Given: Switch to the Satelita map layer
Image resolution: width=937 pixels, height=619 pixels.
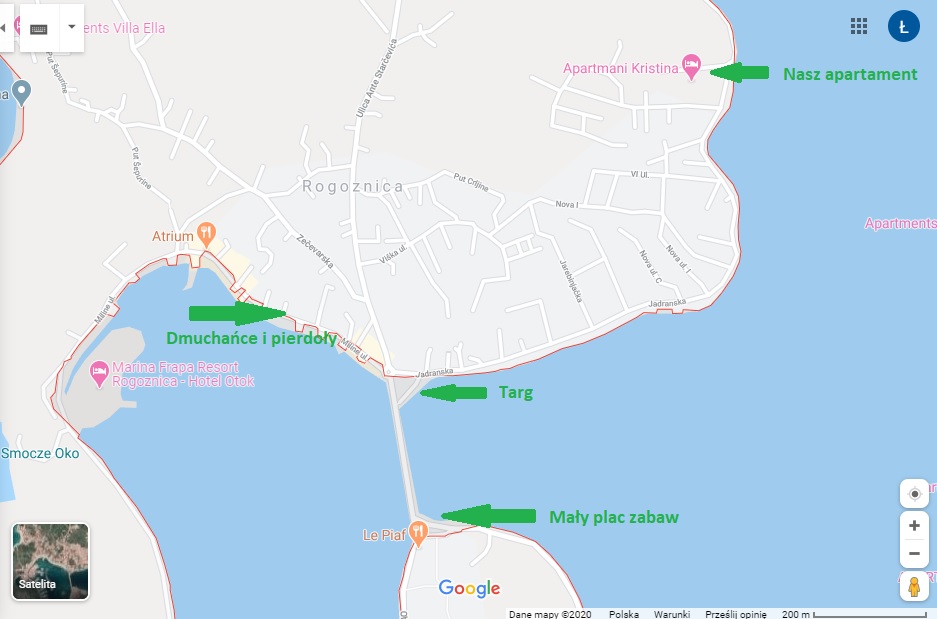Looking at the screenshot, I should [51, 561].
